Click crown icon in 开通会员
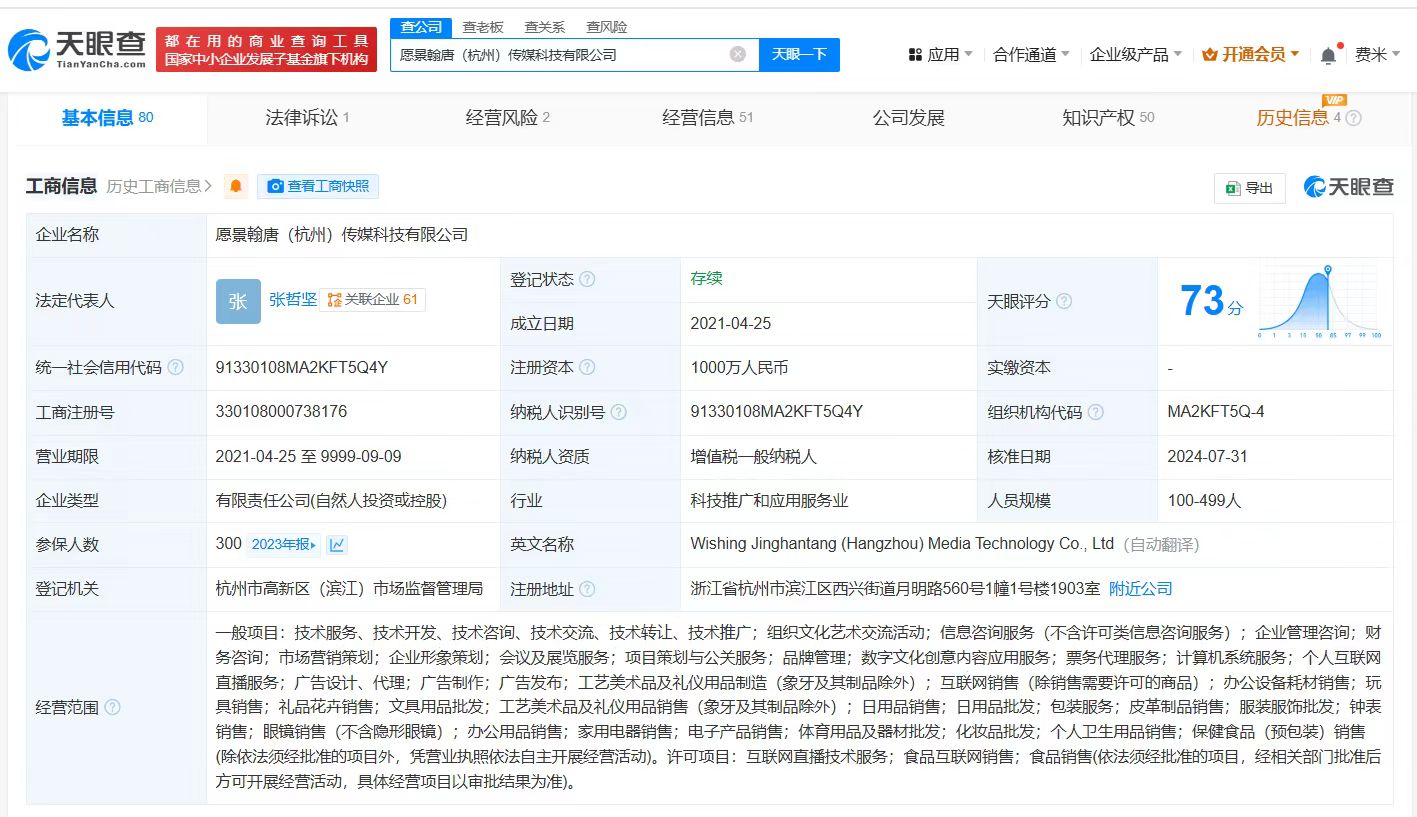This screenshot has width=1417, height=817. 1209,54
